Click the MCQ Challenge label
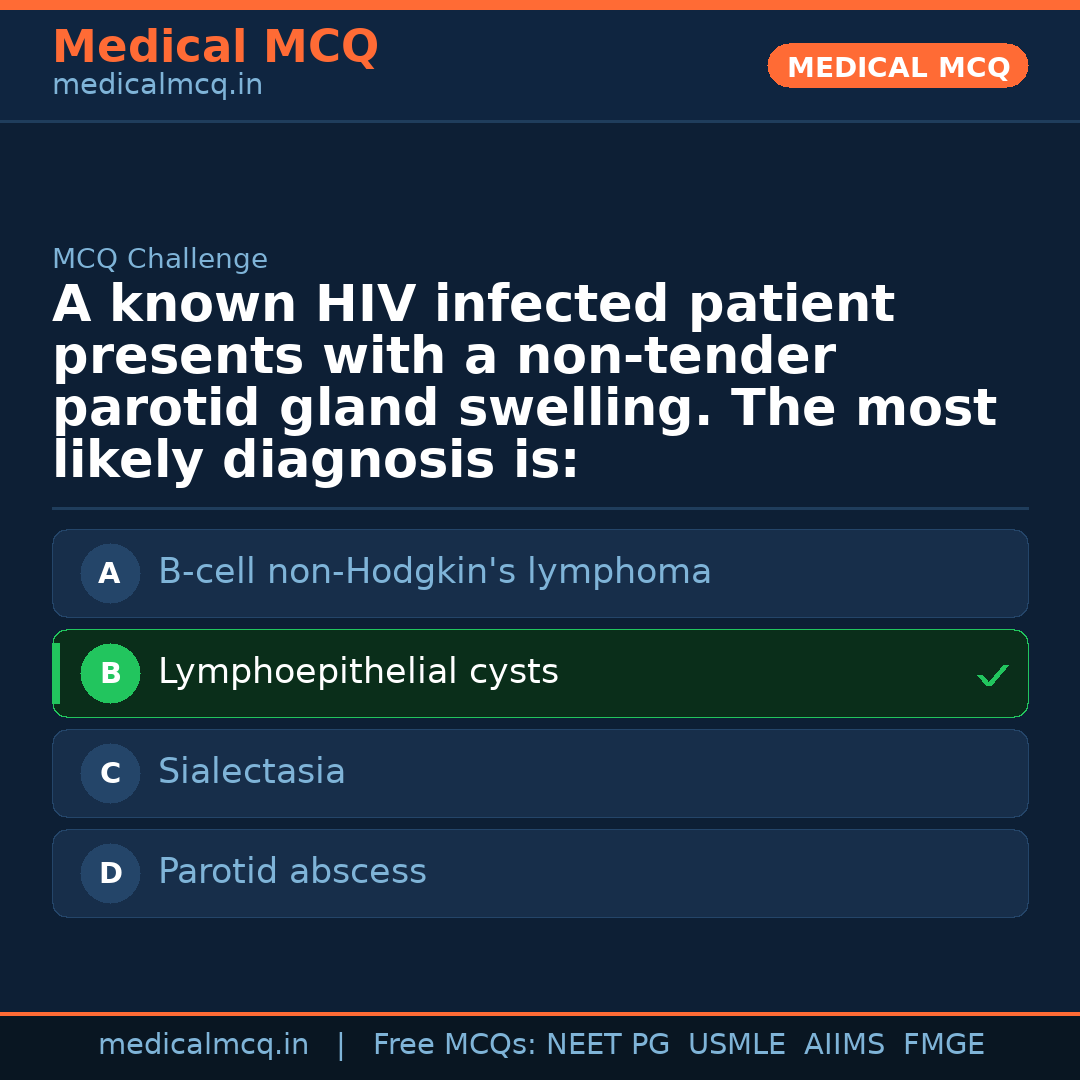The width and height of the screenshot is (1080, 1080). 160,260
